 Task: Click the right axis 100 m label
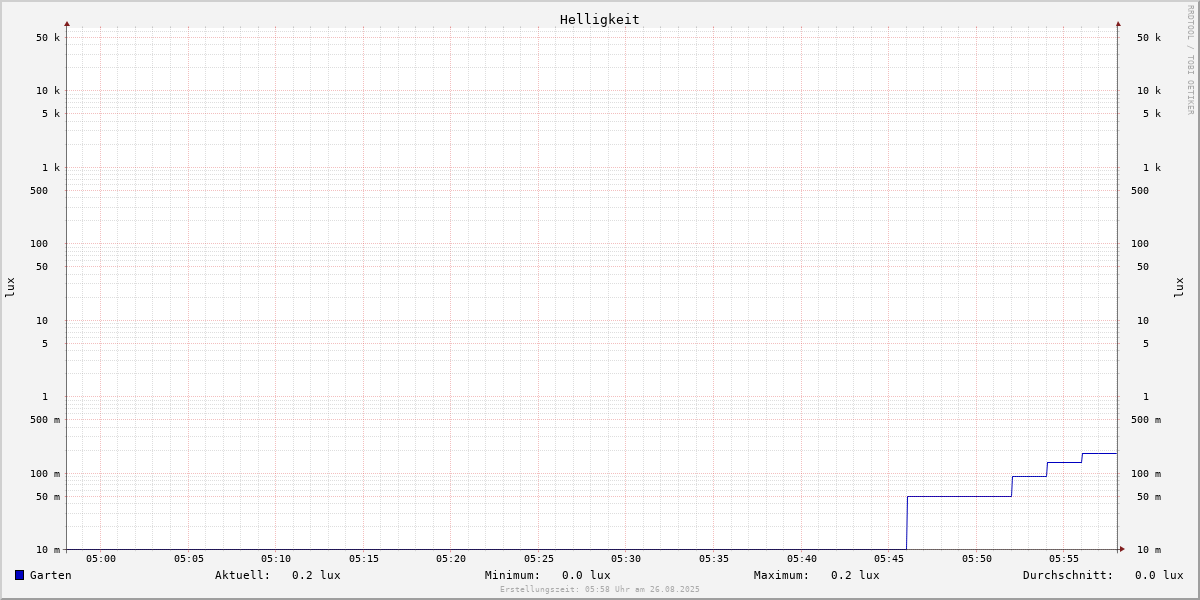(1146, 474)
